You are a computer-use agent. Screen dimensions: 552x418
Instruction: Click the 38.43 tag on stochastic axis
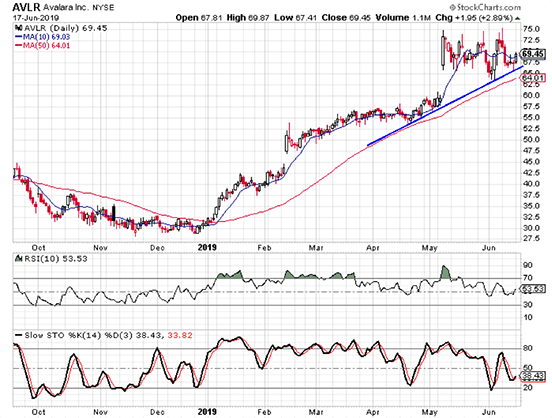point(533,376)
